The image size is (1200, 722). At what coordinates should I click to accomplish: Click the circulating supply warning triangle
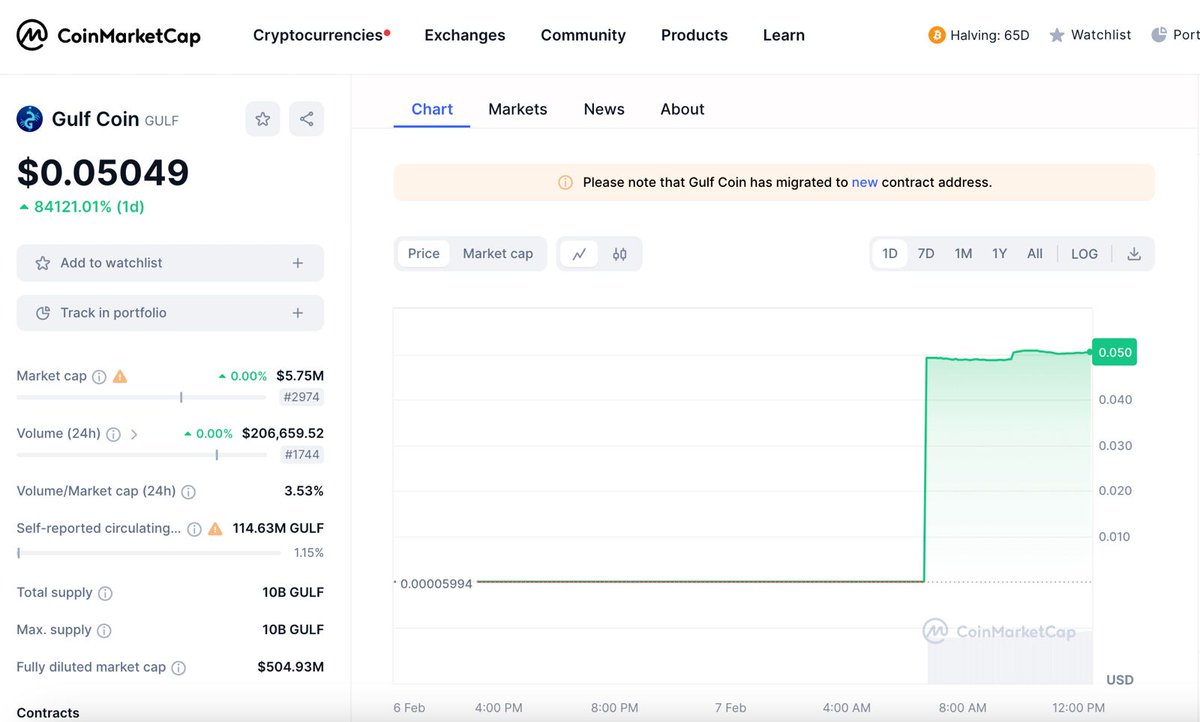(x=215, y=529)
